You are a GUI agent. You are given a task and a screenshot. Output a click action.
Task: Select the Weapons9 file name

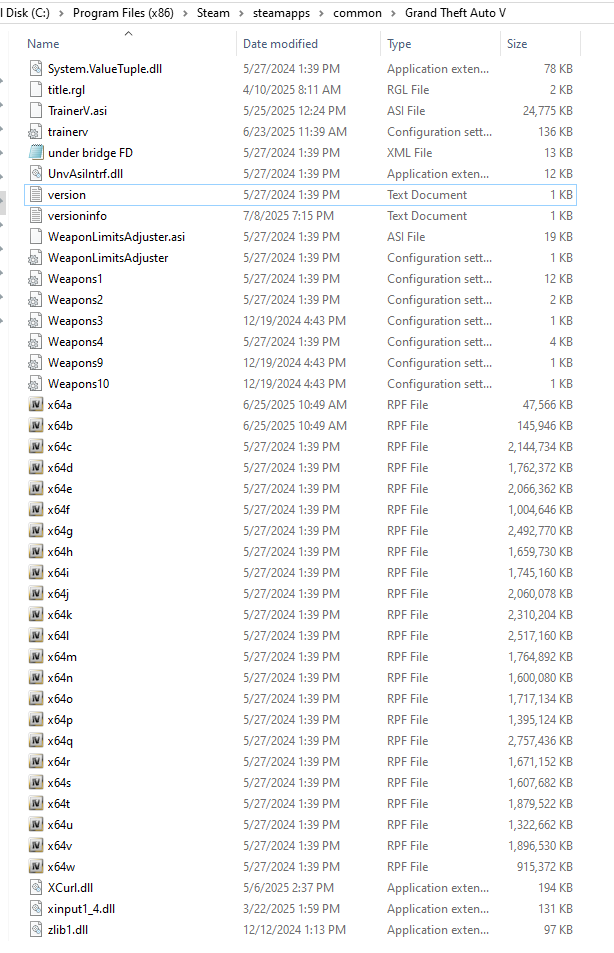coord(75,363)
